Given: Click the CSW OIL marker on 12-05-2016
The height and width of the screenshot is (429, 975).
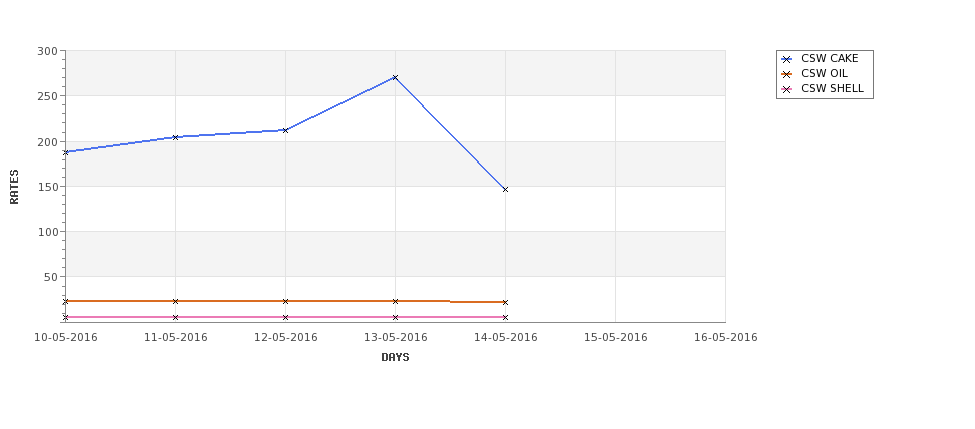Looking at the screenshot, I should pyautogui.click(x=285, y=302).
